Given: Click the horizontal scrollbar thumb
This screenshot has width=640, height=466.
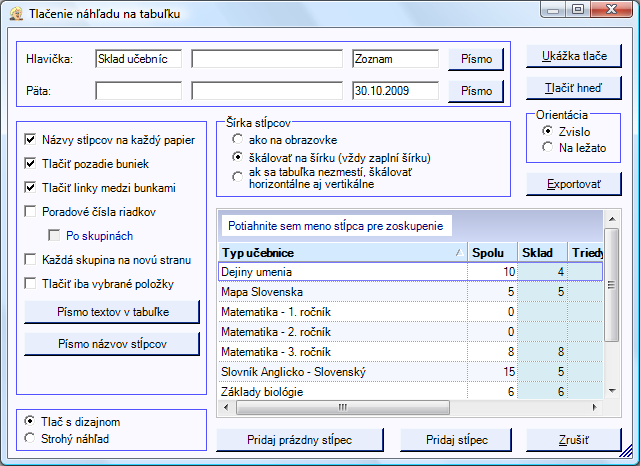Looking at the screenshot, I should click(x=342, y=407).
